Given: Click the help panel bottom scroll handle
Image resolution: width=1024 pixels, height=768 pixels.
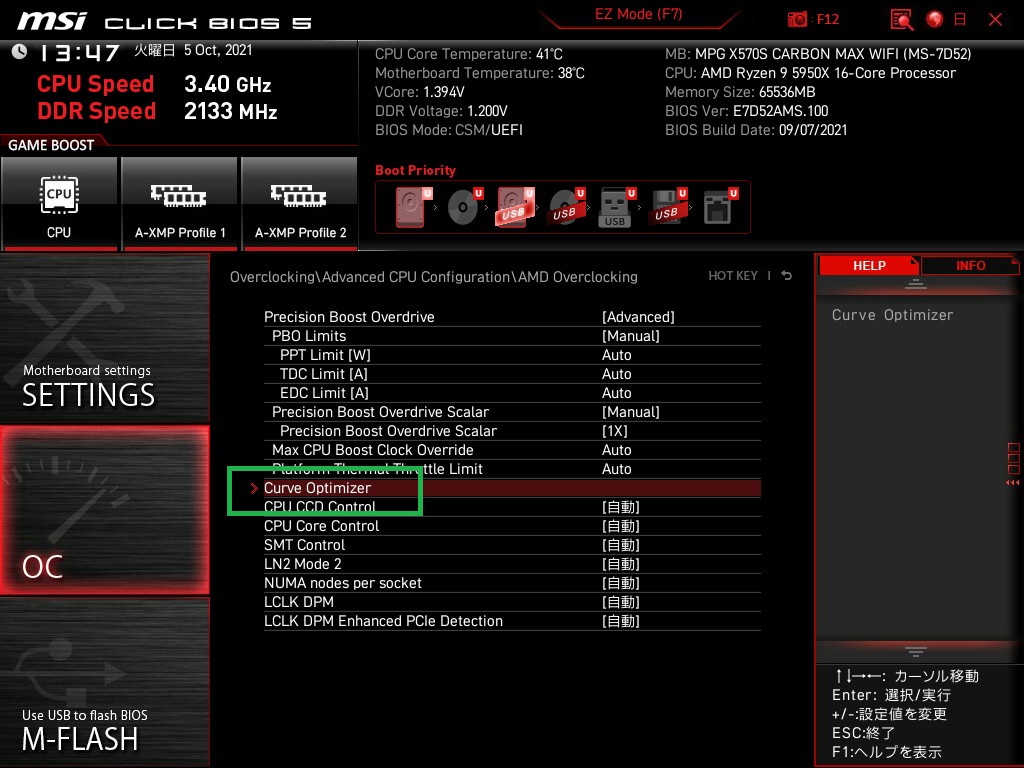Looking at the screenshot, I should pyautogui.click(x=916, y=651).
